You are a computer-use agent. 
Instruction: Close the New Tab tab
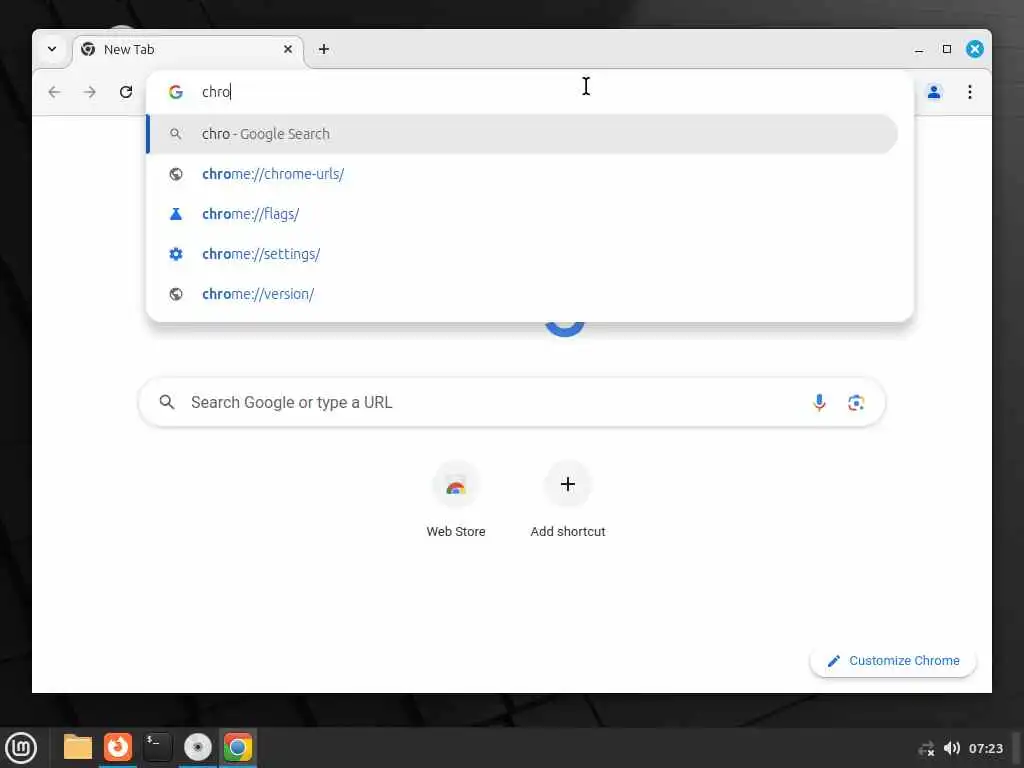click(x=288, y=49)
